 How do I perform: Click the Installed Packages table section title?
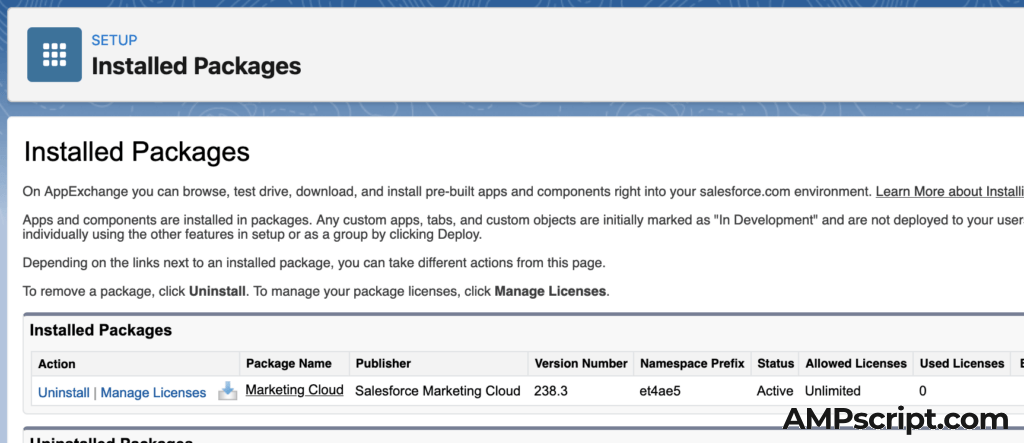pos(101,331)
